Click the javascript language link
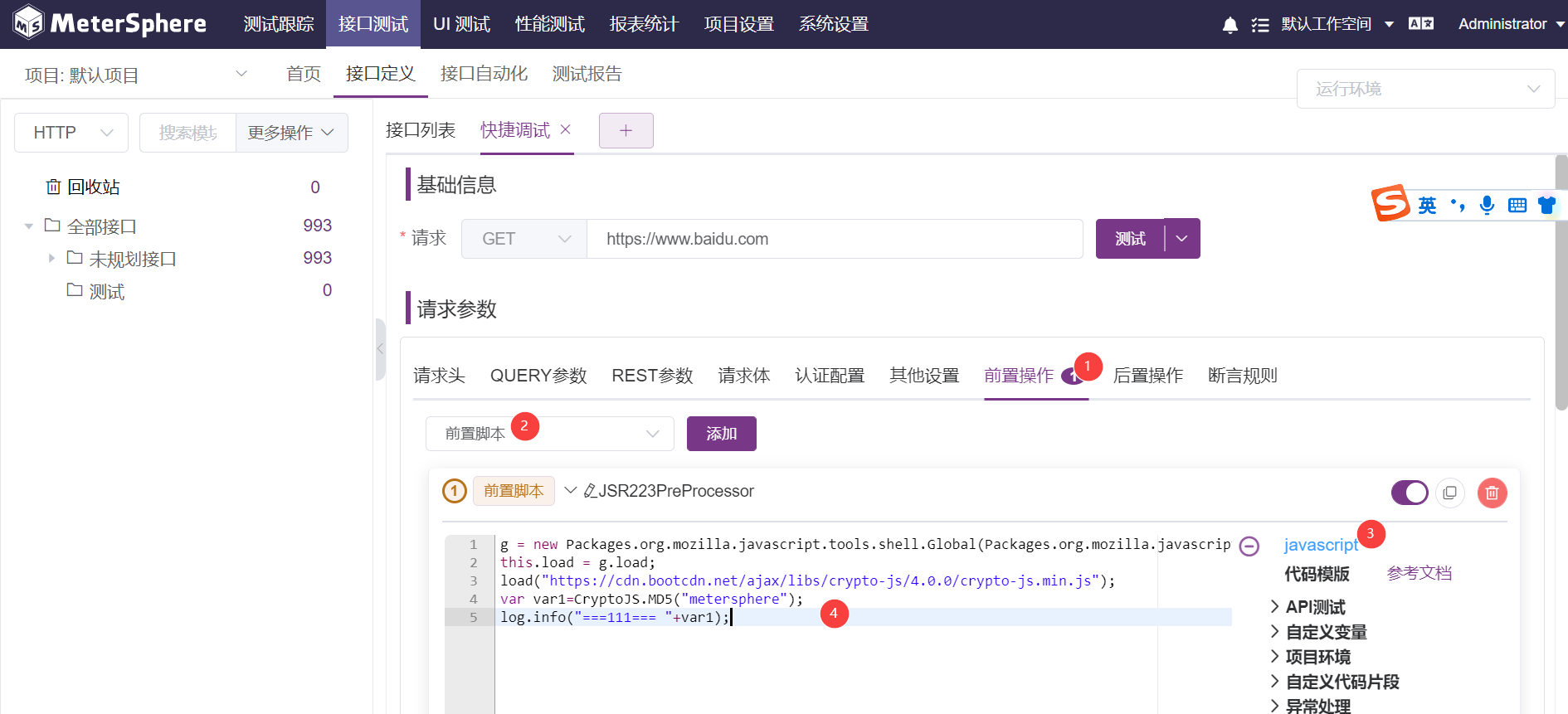Image resolution: width=1568 pixels, height=714 pixels. (x=1321, y=545)
